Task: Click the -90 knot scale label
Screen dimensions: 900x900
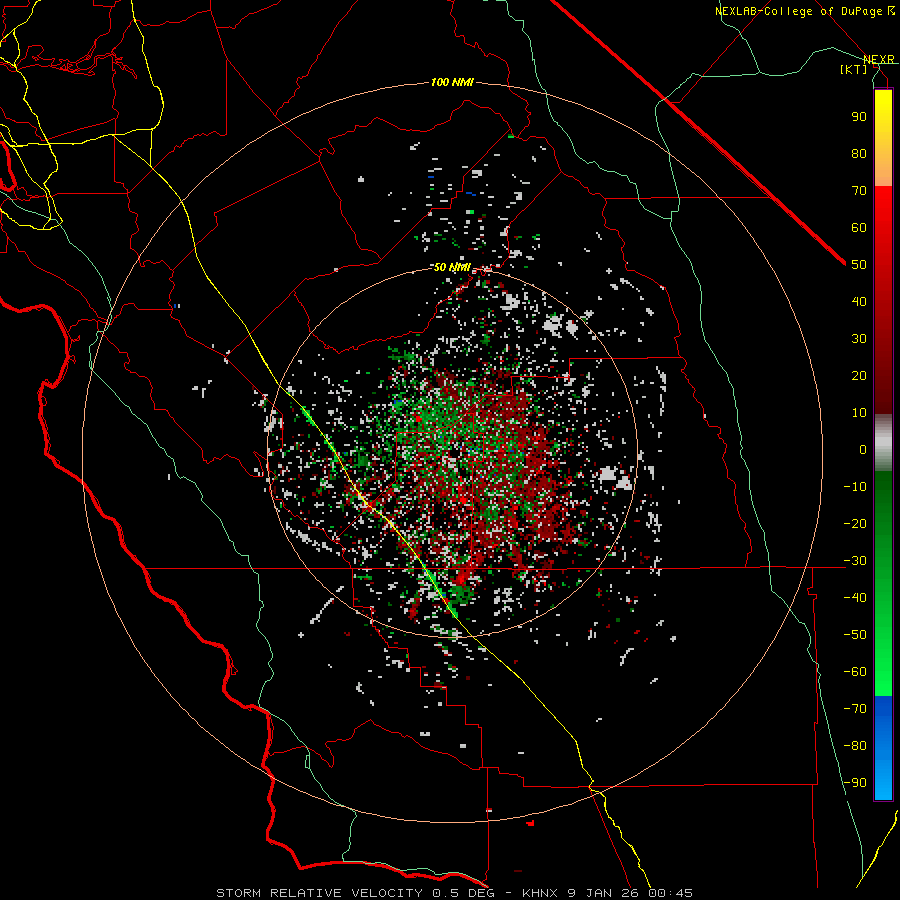Action: [855, 783]
